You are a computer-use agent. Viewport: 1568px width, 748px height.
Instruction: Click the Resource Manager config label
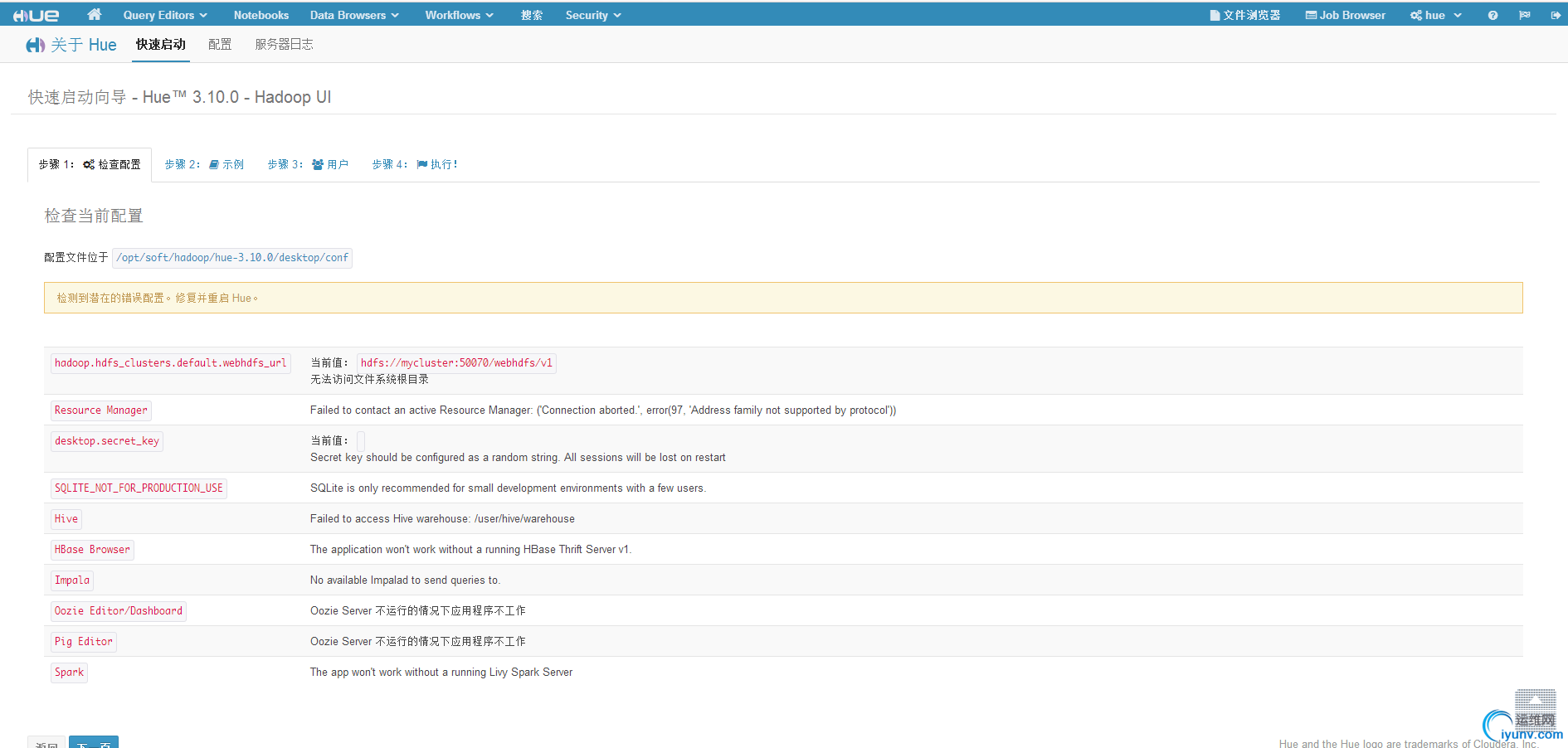point(101,410)
